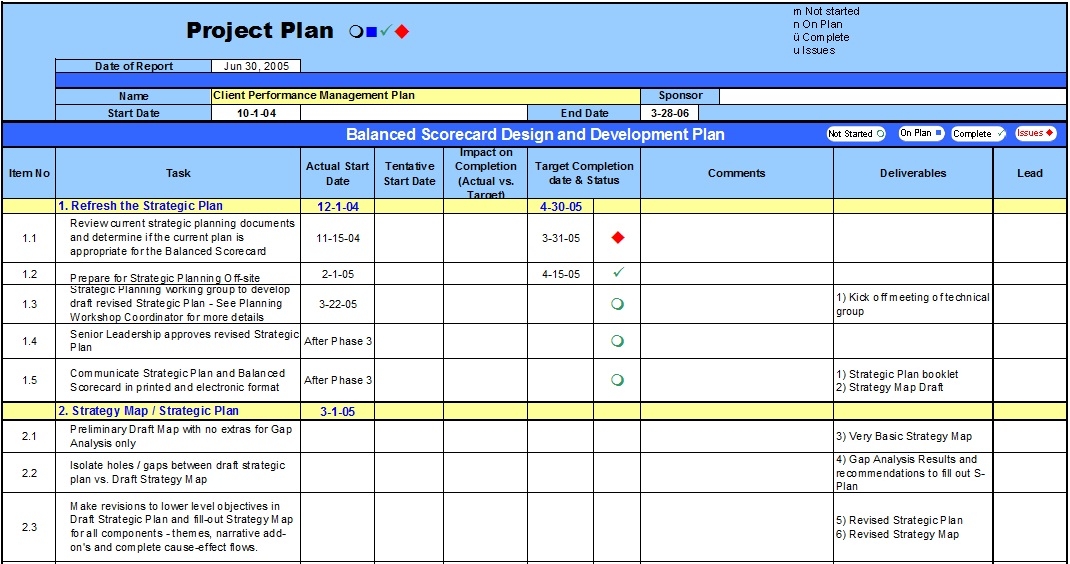Select green check status for item 1.2
1070x564 pixels.
pyautogui.click(x=617, y=273)
